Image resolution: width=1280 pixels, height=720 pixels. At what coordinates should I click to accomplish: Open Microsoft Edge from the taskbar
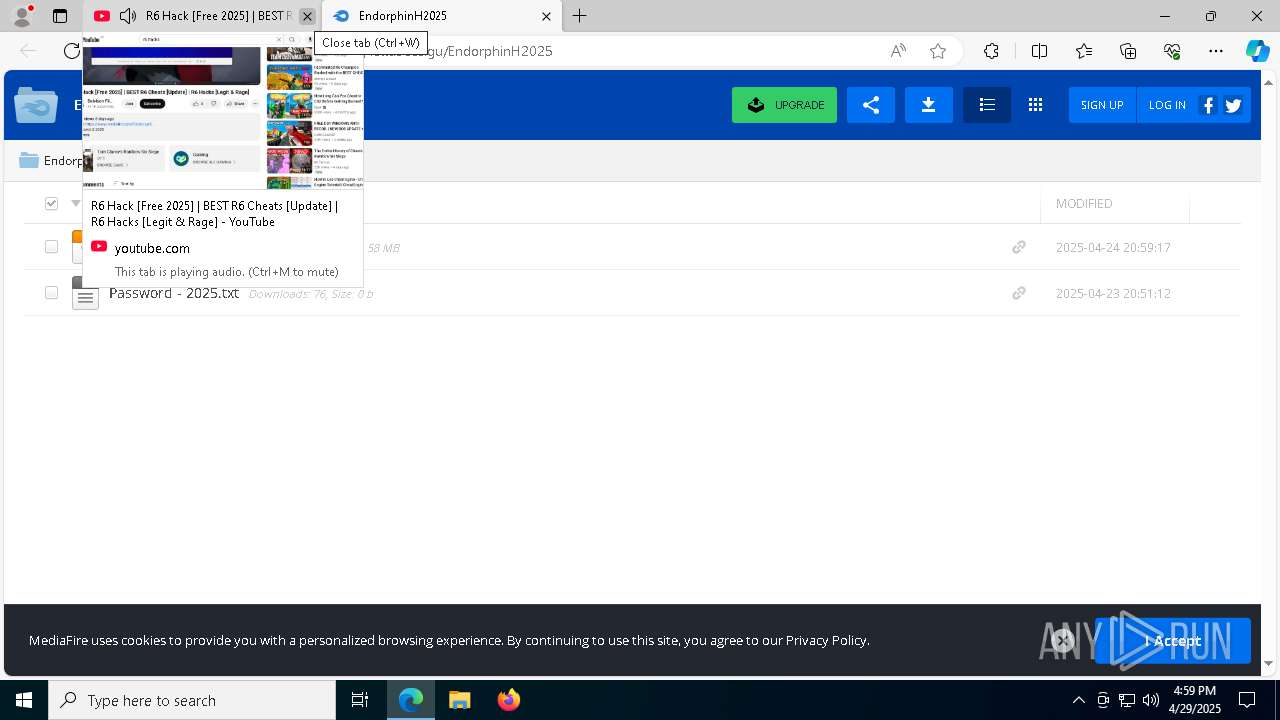[x=411, y=700]
